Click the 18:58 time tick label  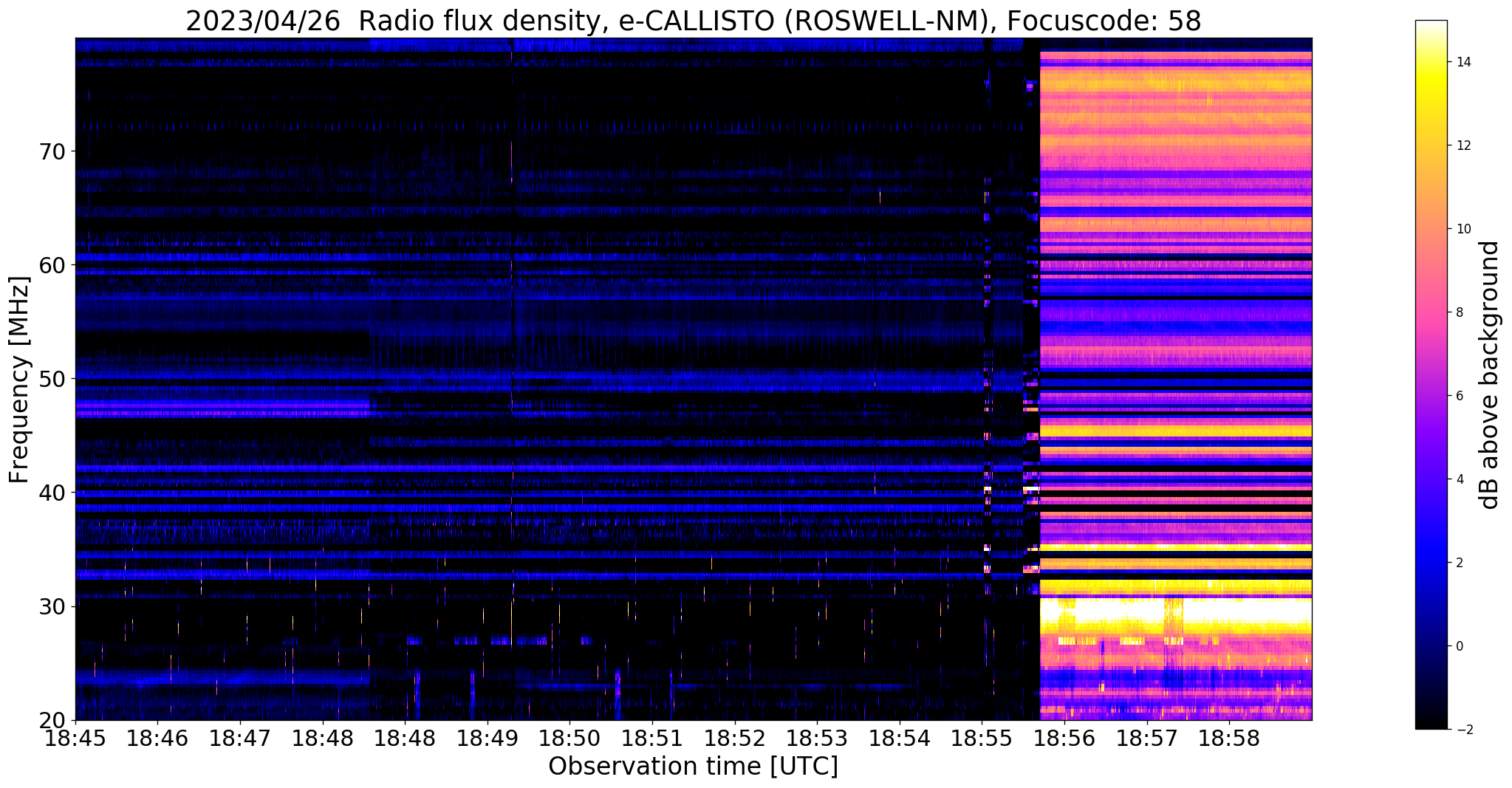pos(1229,739)
